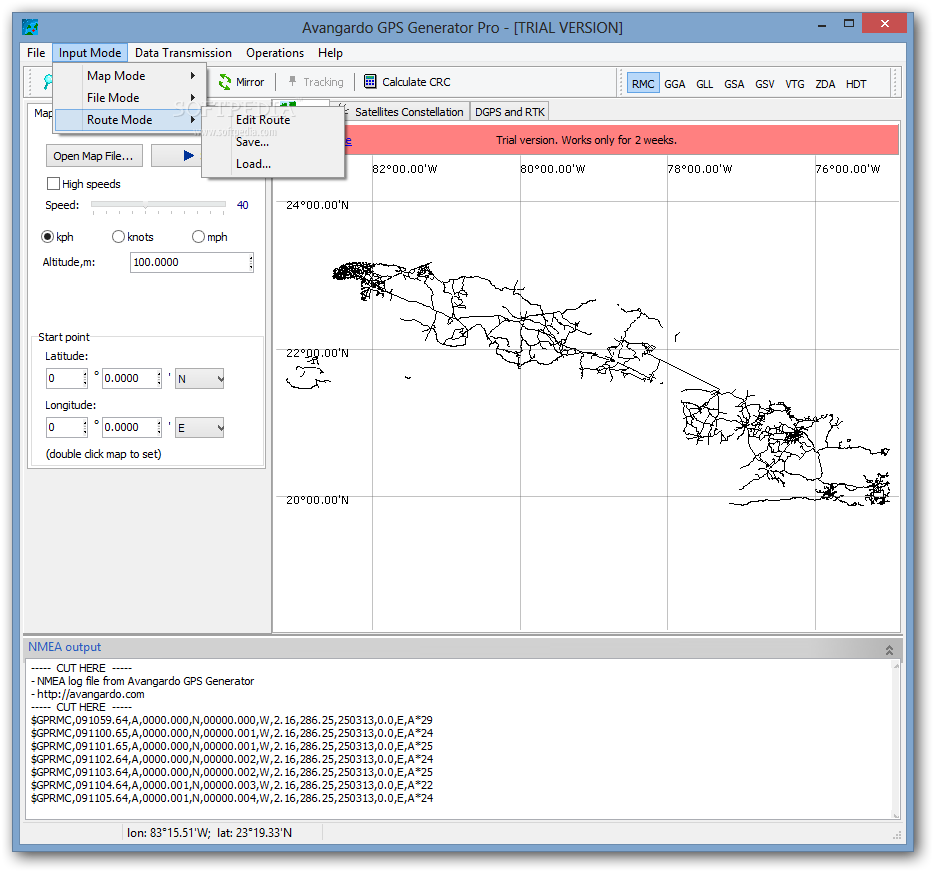Image resolution: width=934 pixels, height=872 pixels.
Task: Toggle the GLL sentence button
Action: 704,84
